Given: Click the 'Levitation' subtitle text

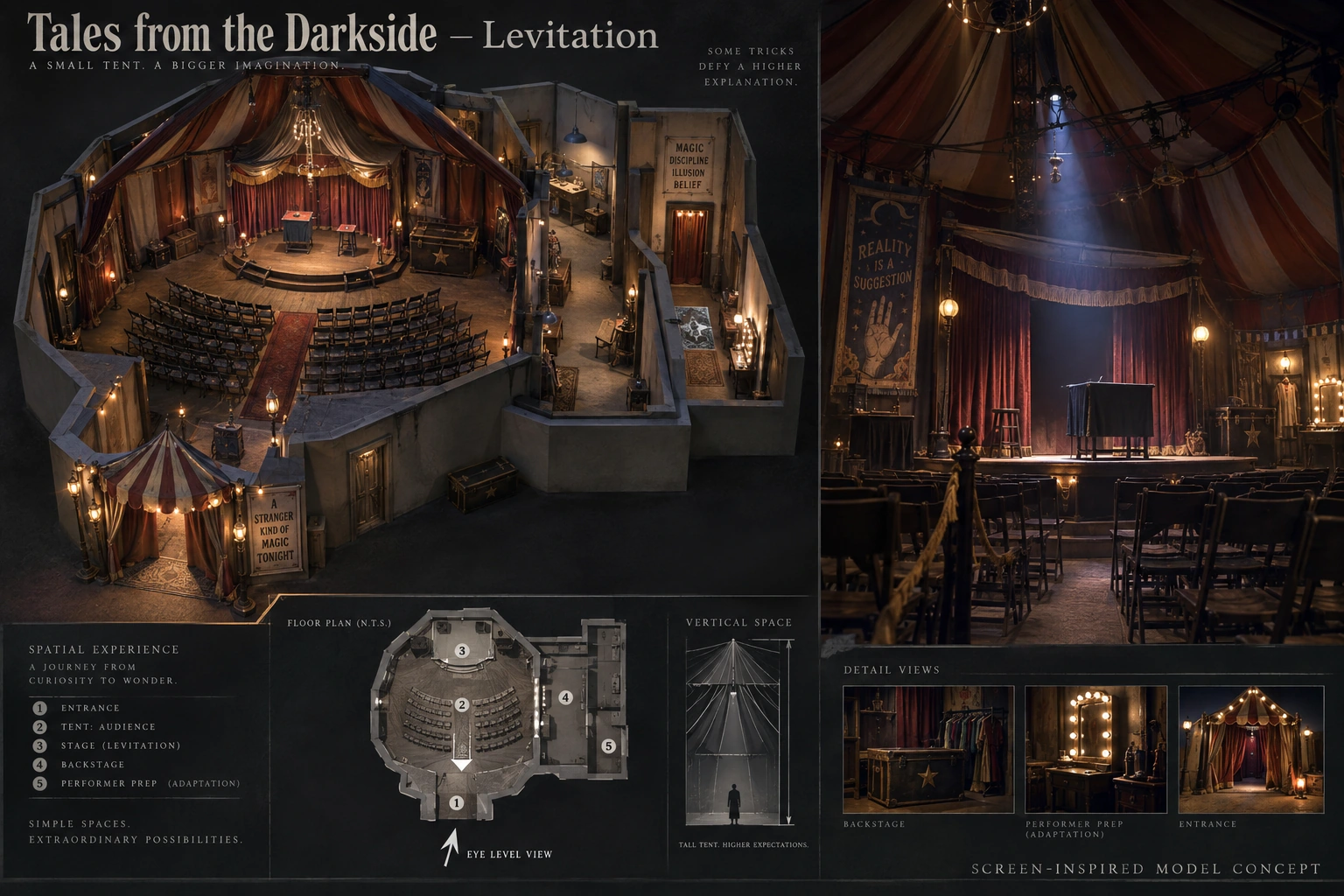Looking at the screenshot, I should [x=570, y=35].
